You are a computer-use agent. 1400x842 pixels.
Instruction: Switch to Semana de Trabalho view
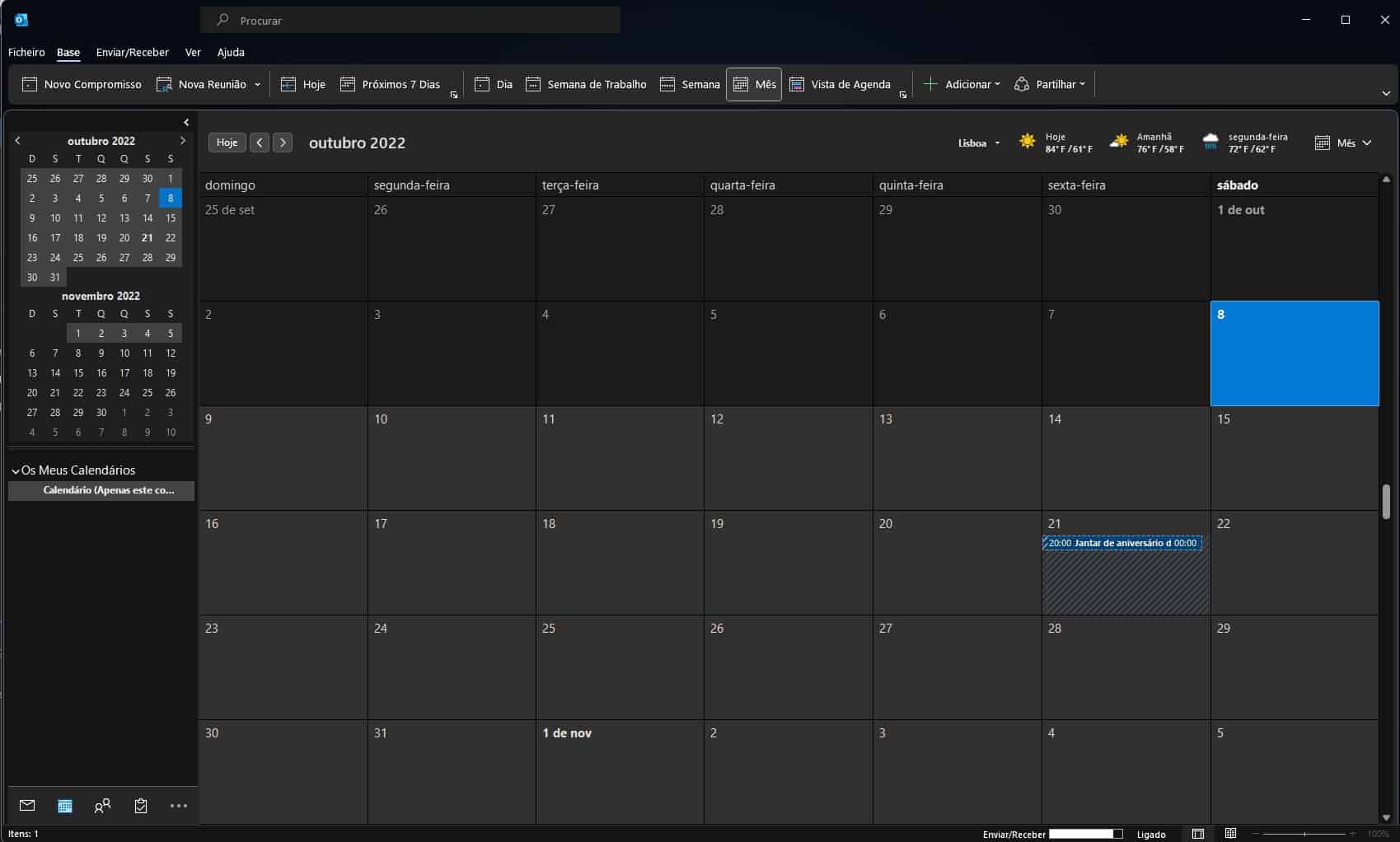point(586,84)
